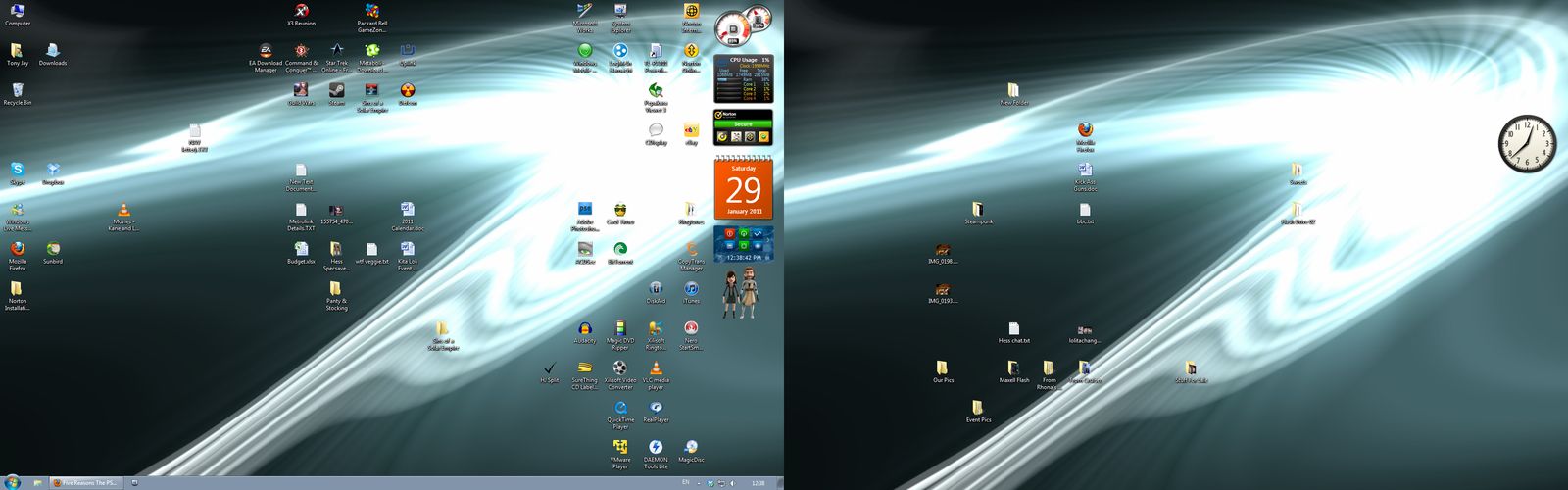Viewport: 1568px width, 490px height.
Task: Click the taskbar clock showing 12:38
Action: [x=758, y=482]
